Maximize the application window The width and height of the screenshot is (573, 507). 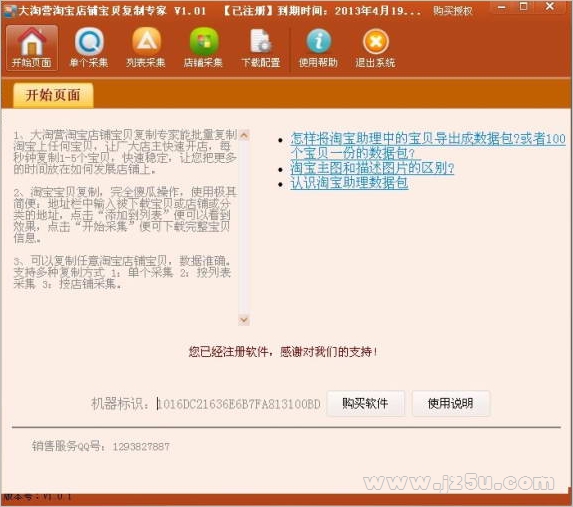coord(524,7)
